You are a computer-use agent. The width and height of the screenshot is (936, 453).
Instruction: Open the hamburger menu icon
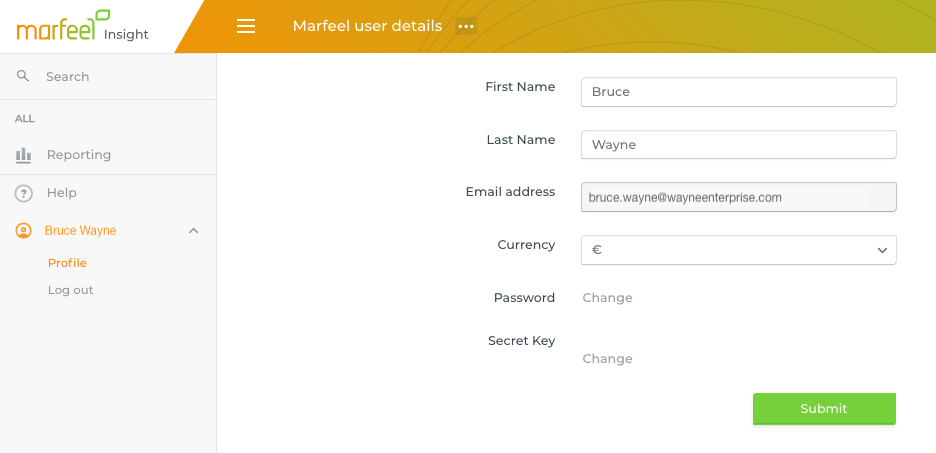coord(246,26)
